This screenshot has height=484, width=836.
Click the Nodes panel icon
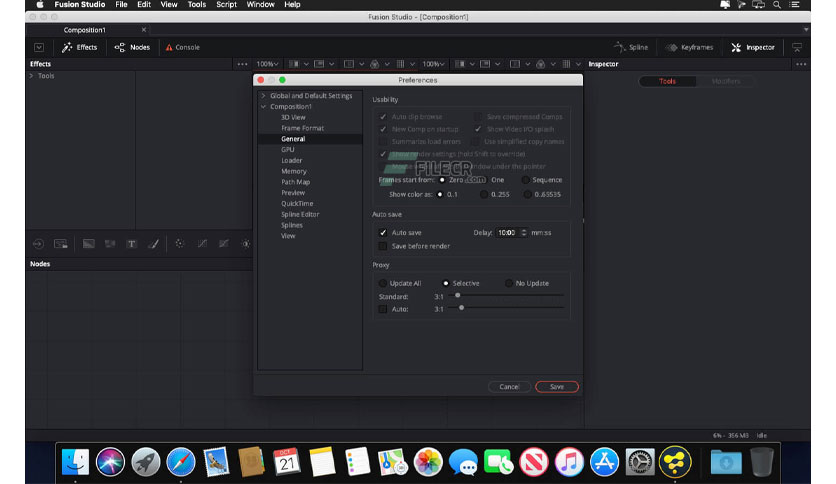point(120,47)
